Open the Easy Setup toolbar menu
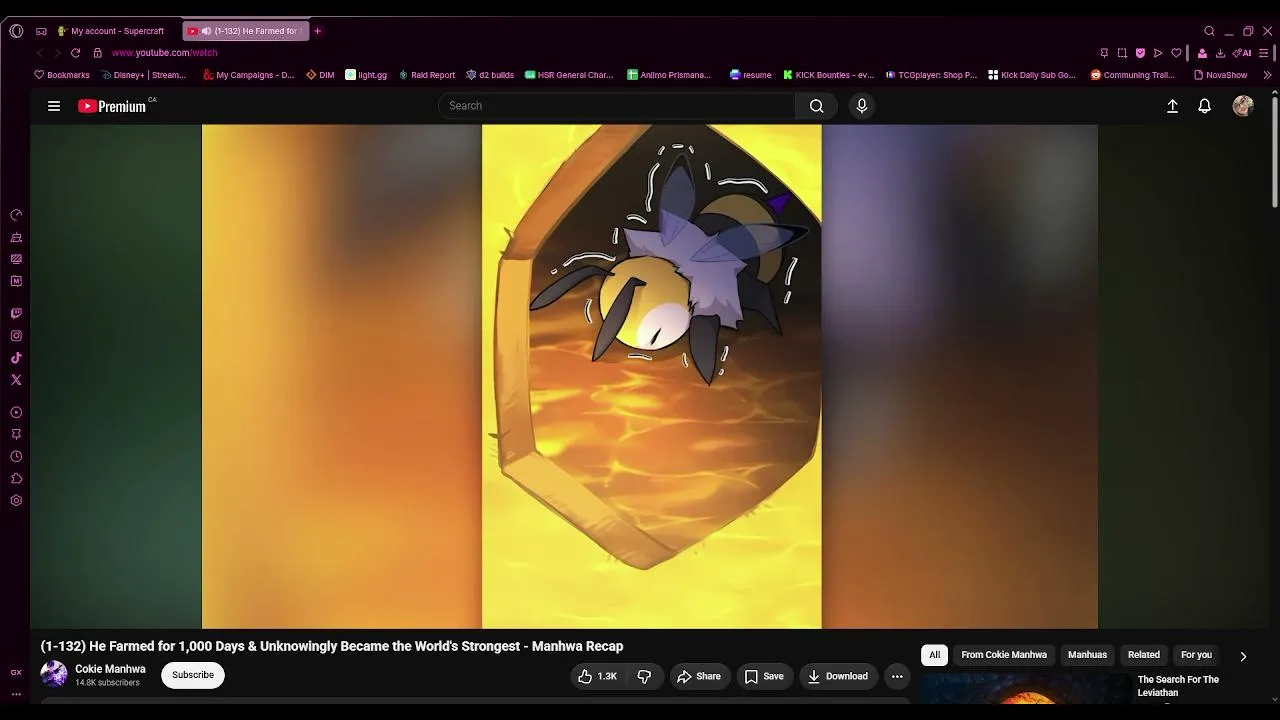Viewport: 1280px width, 720px height. 1265,53
